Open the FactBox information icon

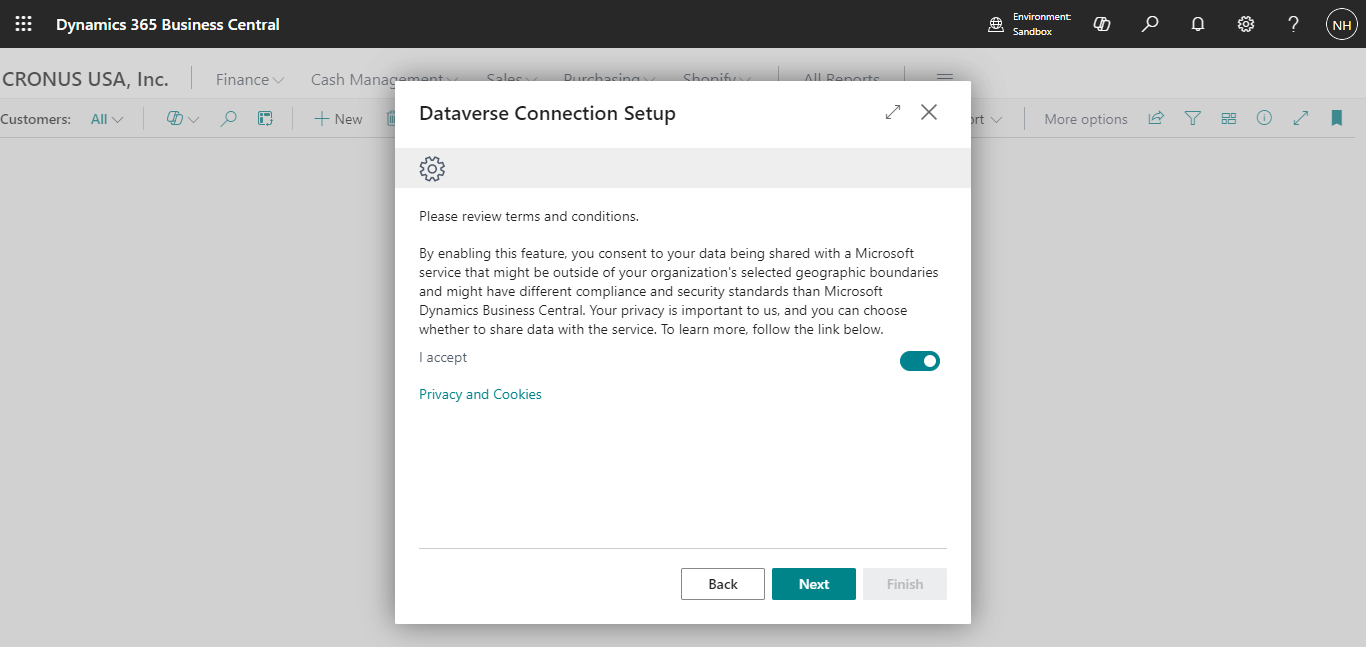coord(1264,119)
